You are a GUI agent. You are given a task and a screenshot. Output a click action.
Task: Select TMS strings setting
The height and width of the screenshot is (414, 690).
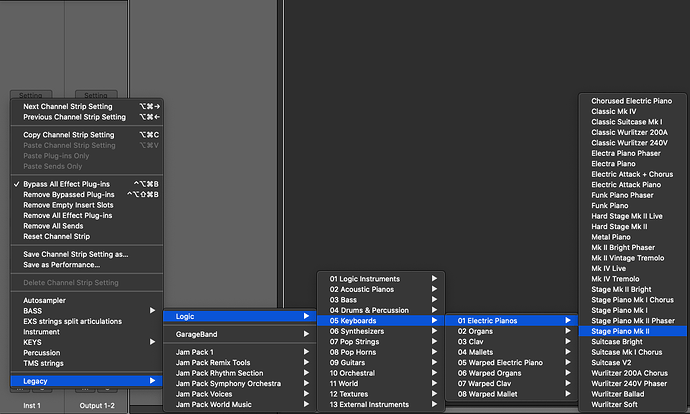(87, 363)
